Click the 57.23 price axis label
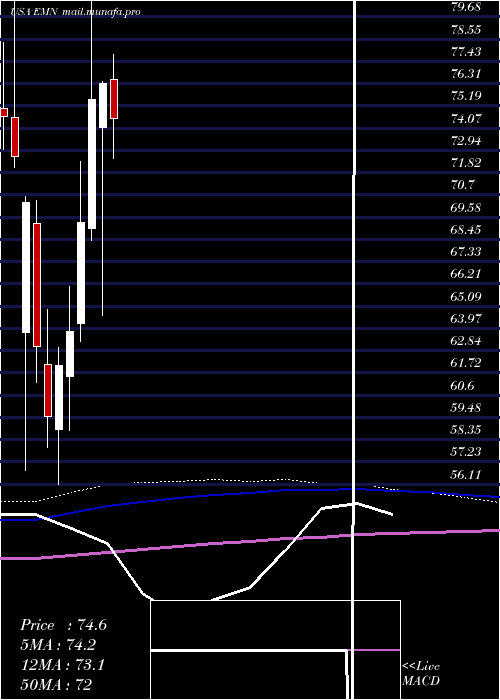Viewport: 500px width, 700px height. tap(467, 452)
